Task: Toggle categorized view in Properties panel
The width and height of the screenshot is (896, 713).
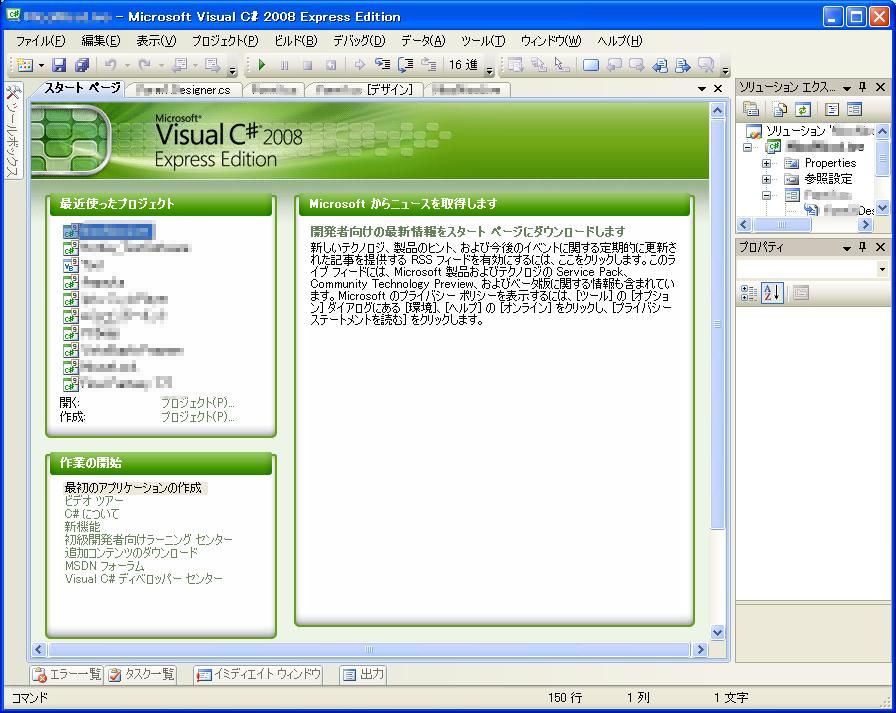Action: click(x=748, y=293)
